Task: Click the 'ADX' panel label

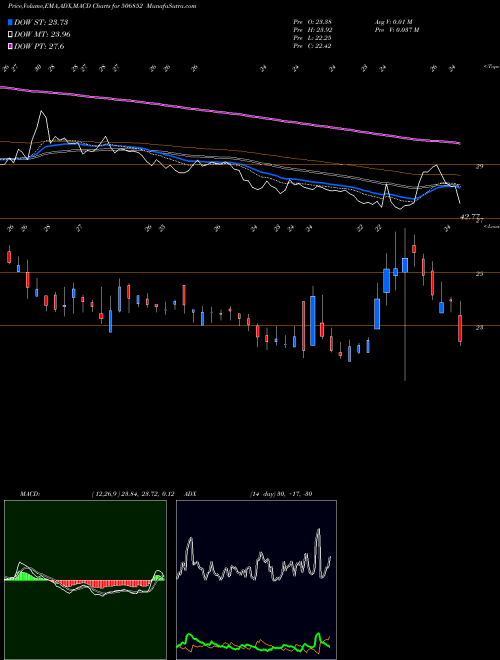Action: click(190, 494)
